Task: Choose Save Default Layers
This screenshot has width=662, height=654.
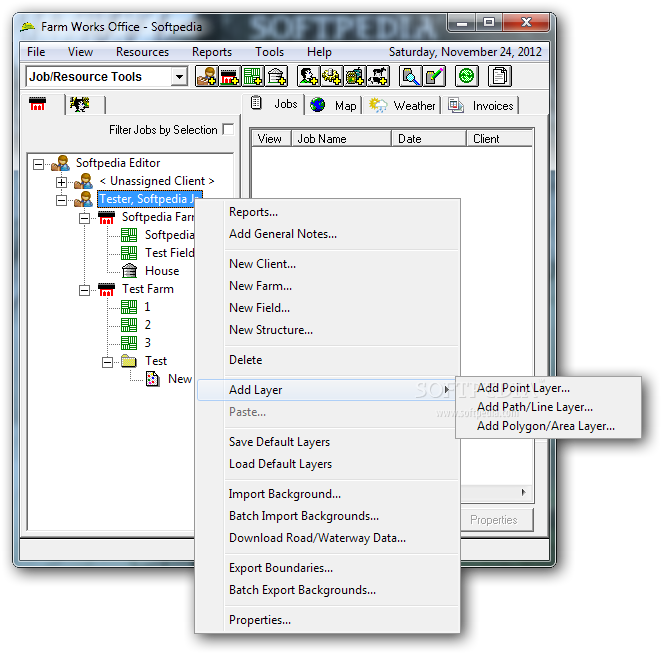Action: (328, 442)
